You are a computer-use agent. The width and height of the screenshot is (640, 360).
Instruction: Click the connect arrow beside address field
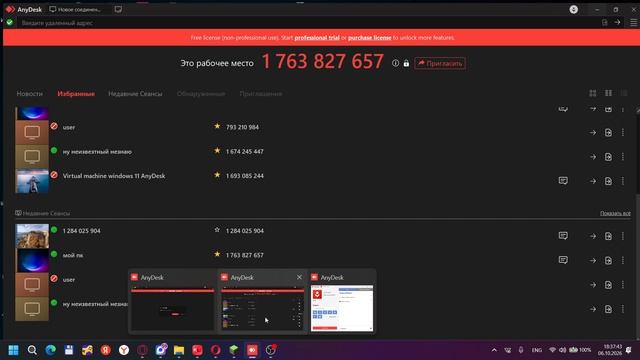(x=617, y=22)
